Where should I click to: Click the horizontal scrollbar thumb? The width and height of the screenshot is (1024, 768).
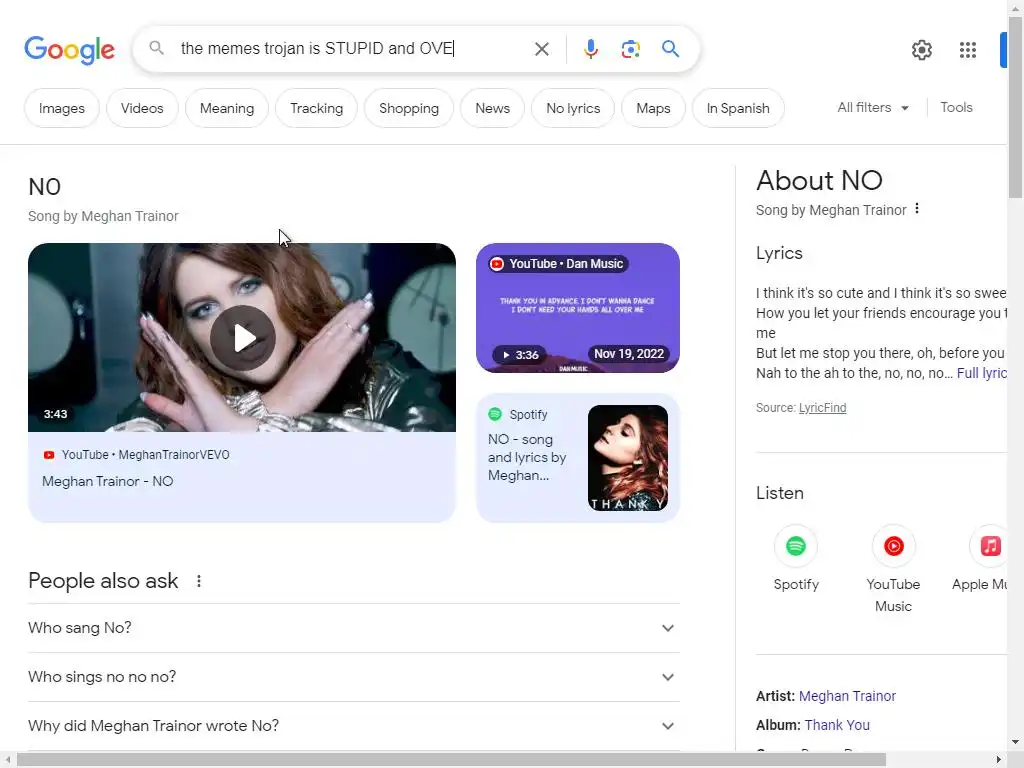(x=451, y=760)
